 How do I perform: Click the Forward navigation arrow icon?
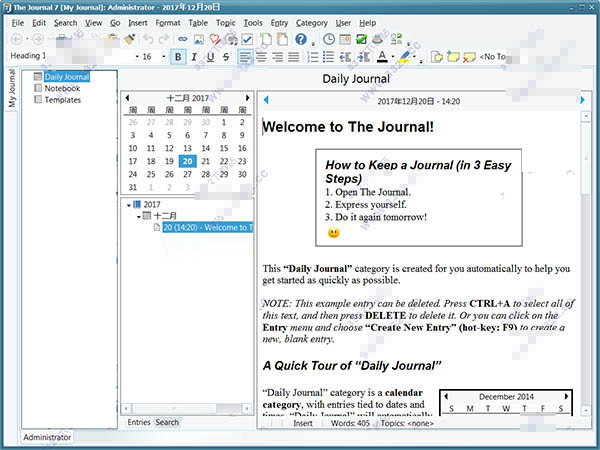pos(38,39)
